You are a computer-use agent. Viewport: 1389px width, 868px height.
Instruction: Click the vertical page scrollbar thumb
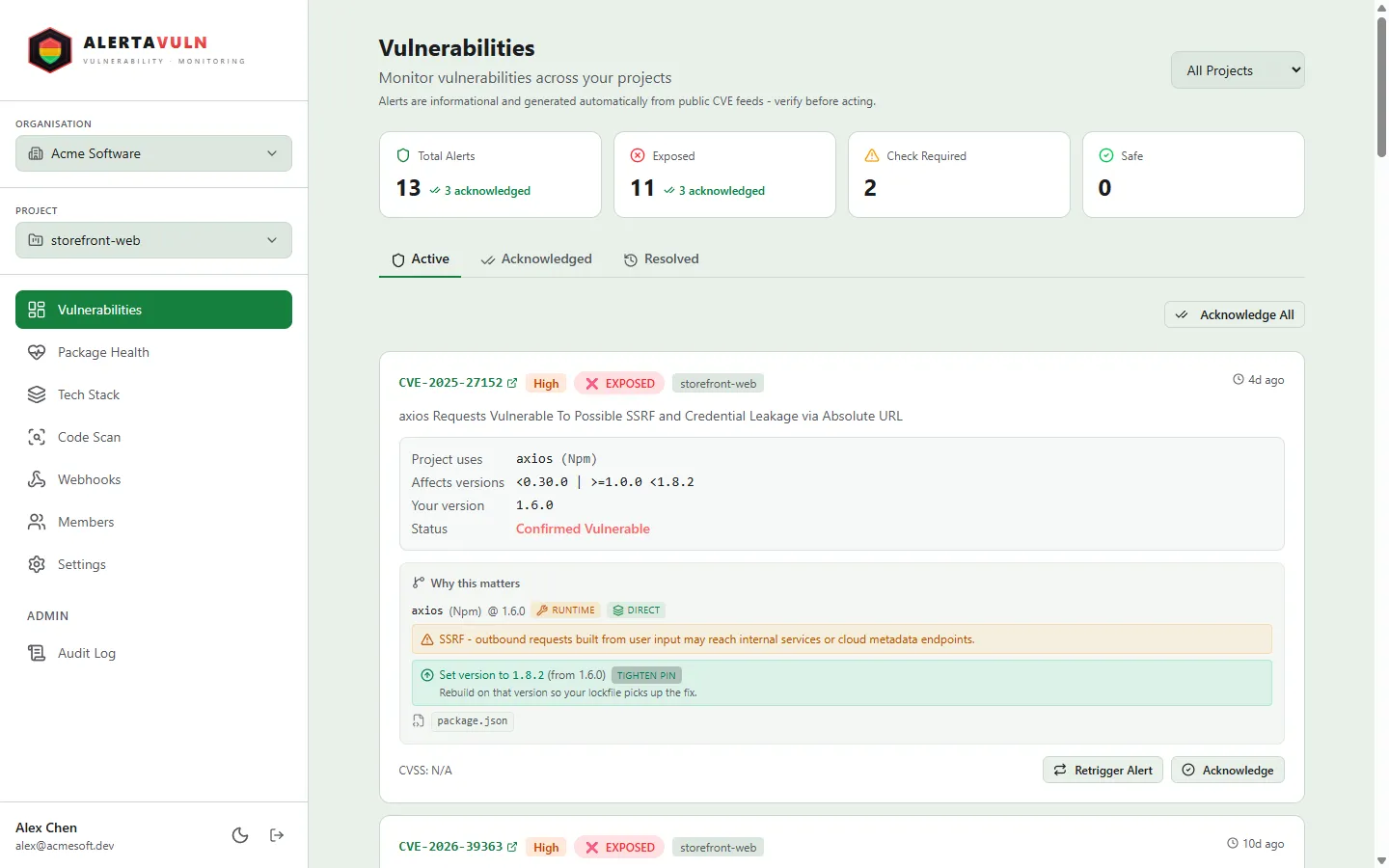pyautogui.click(x=1381, y=87)
